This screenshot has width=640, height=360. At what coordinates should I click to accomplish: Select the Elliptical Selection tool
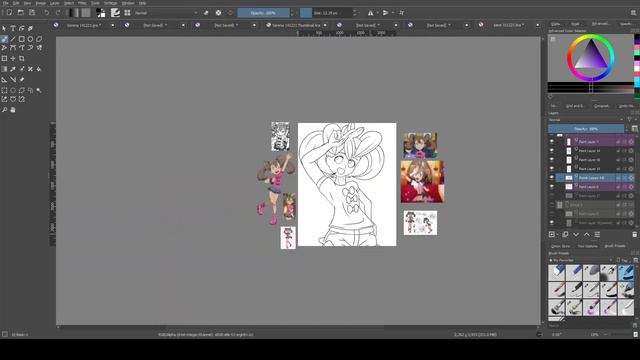[13, 90]
